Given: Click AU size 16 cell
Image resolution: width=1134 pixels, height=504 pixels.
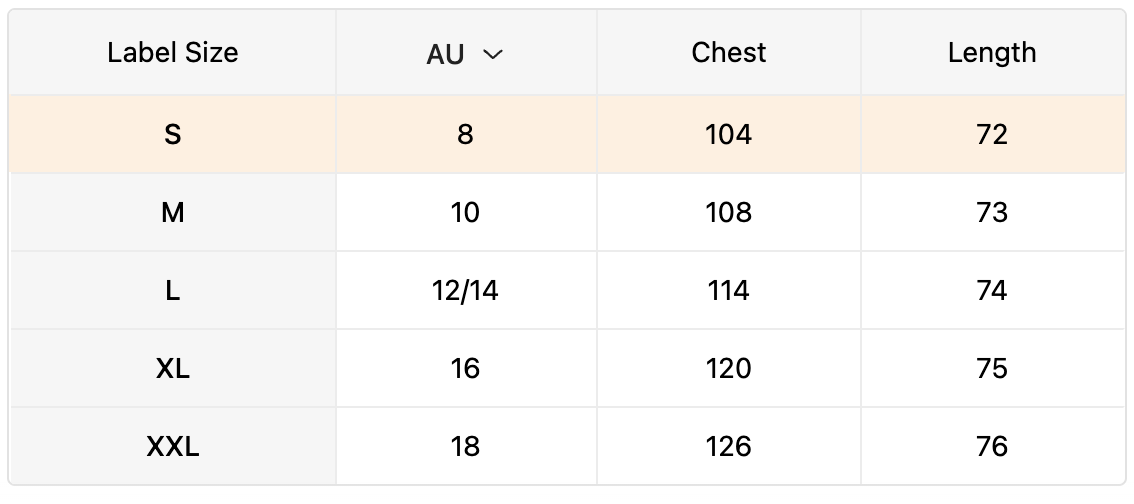Looking at the screenshot, I should click(465, 368).
